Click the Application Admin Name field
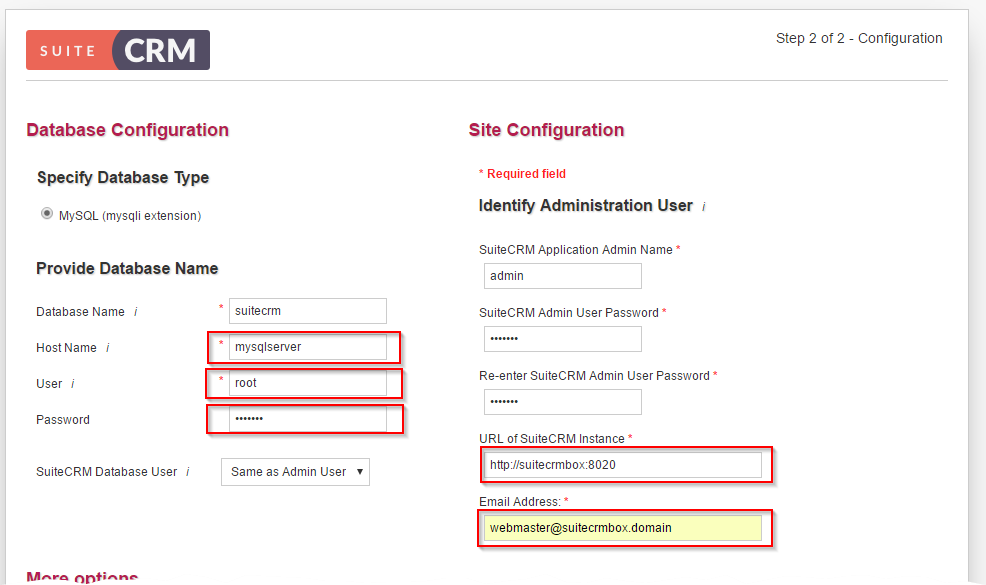The image size is (986, 585). click(x=562, y=276)
